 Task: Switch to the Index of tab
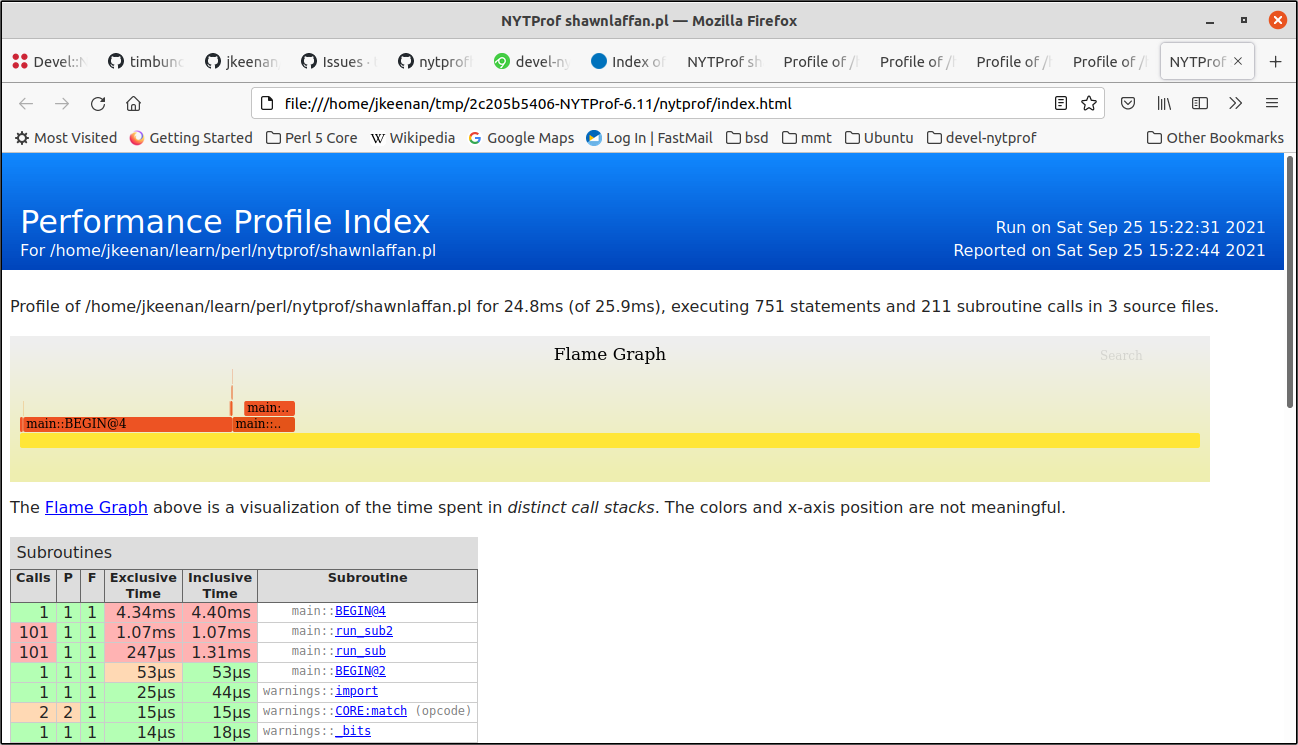coord(627,62)
